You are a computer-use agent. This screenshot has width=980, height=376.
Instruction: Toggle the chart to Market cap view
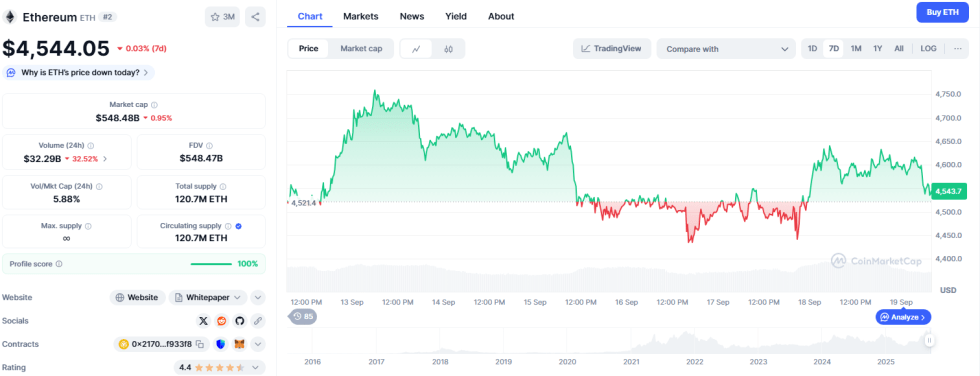(361, 49)
